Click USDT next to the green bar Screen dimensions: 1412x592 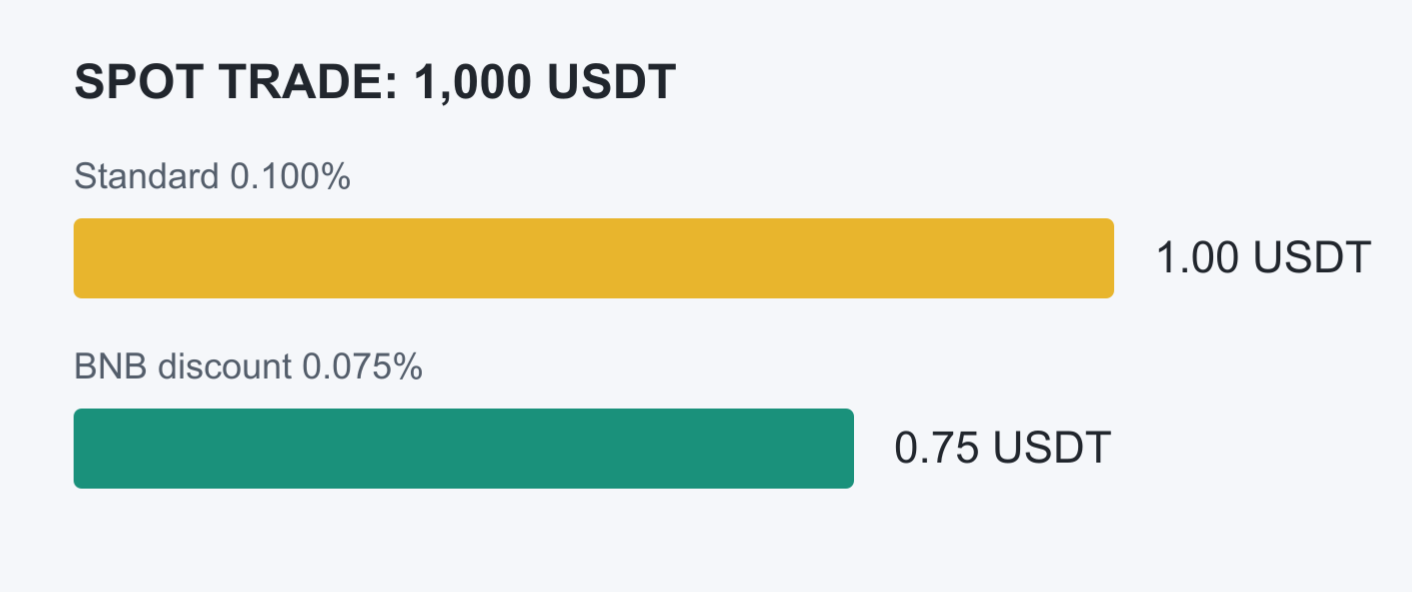1053,448
